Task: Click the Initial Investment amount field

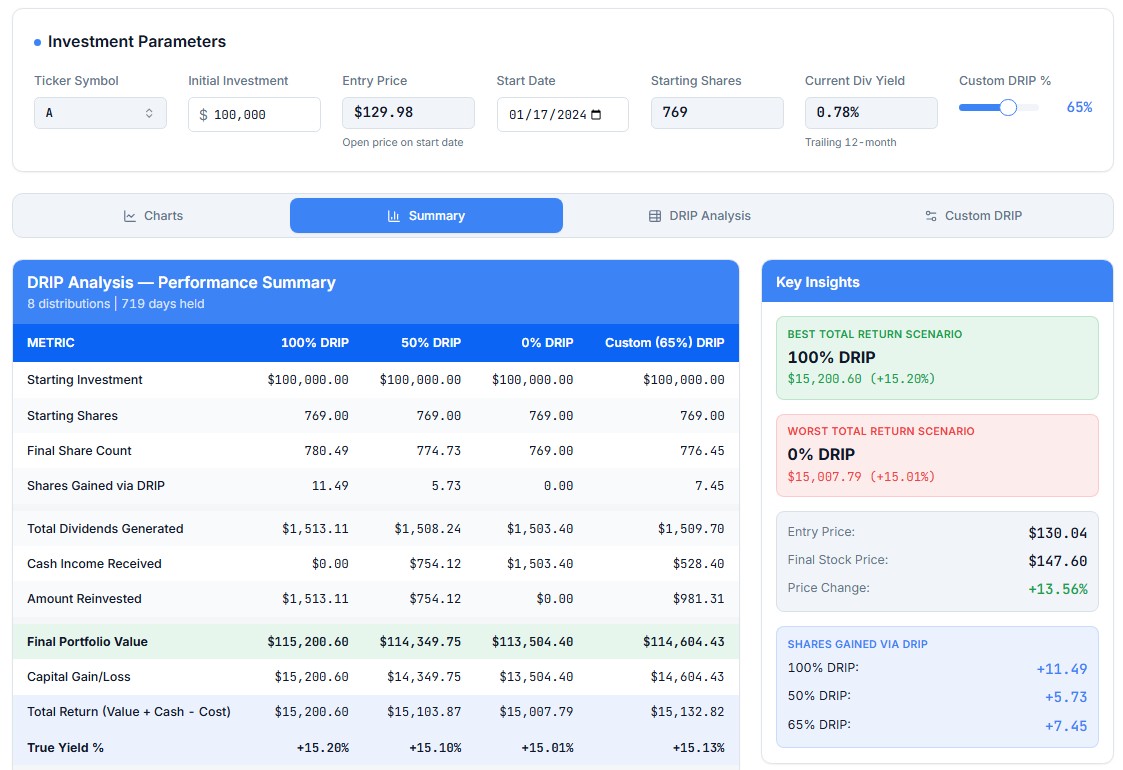Action: [x=260, y=115]
